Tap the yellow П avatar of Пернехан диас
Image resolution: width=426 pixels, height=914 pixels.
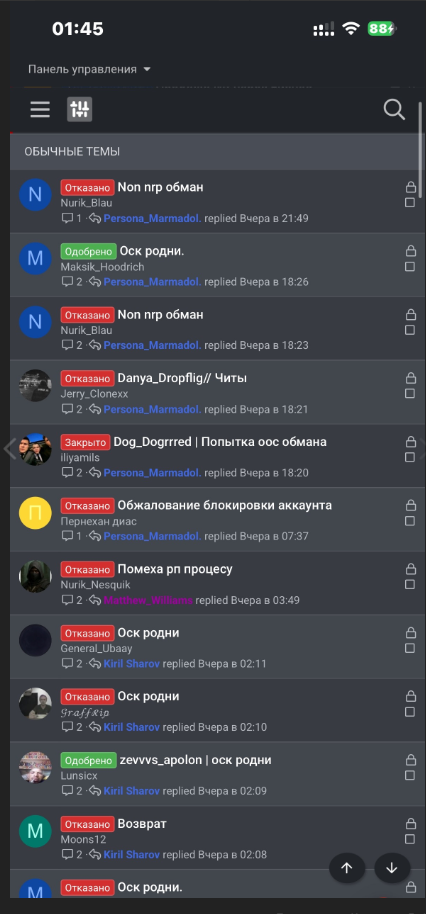36,513
